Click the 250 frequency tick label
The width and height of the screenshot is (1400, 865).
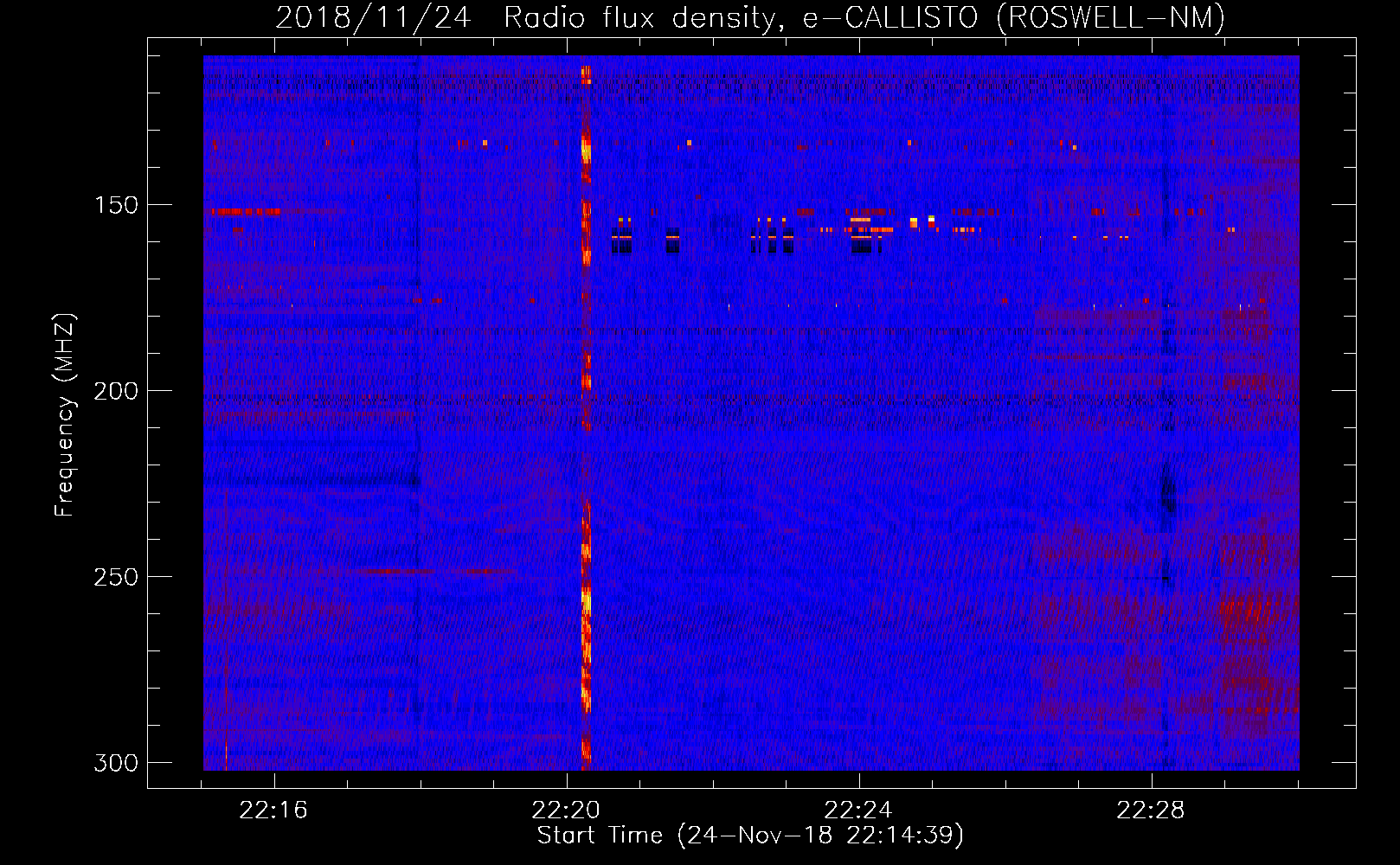[116, 577]
